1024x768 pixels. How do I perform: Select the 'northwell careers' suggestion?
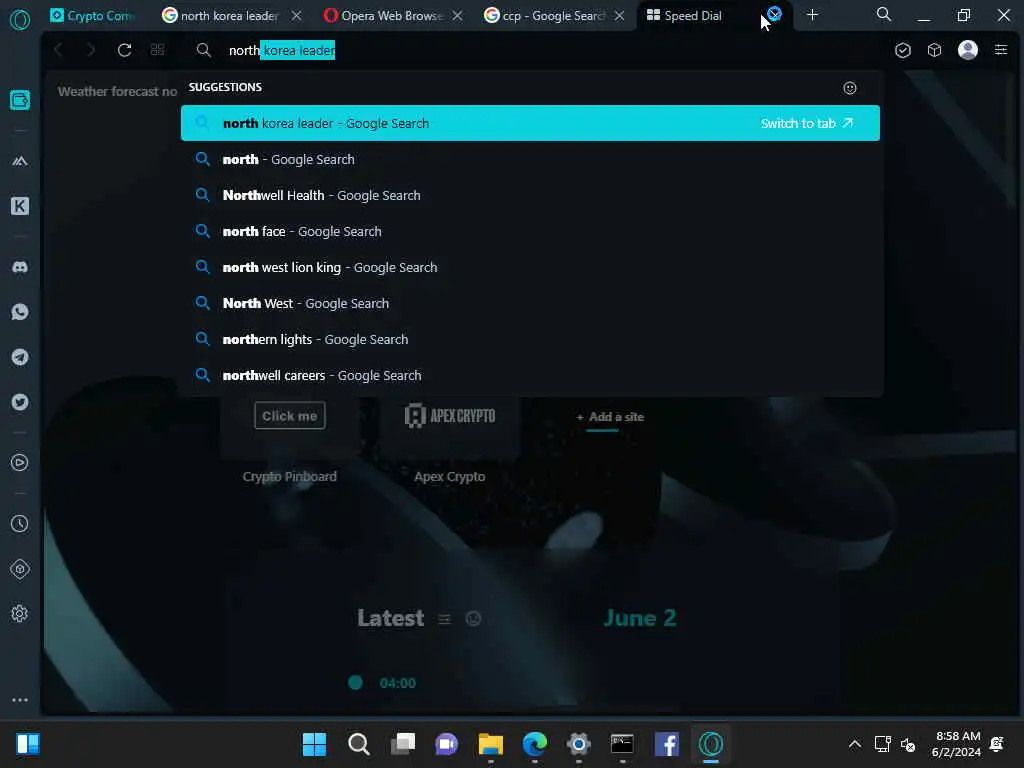(x=530, y=375)
